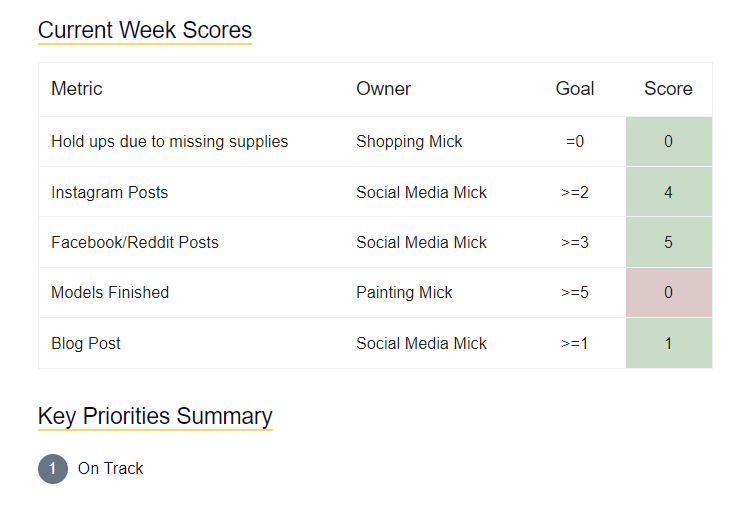Click the green Hold ups score cell
Screen dimensions: 752x510
point(668,142)
